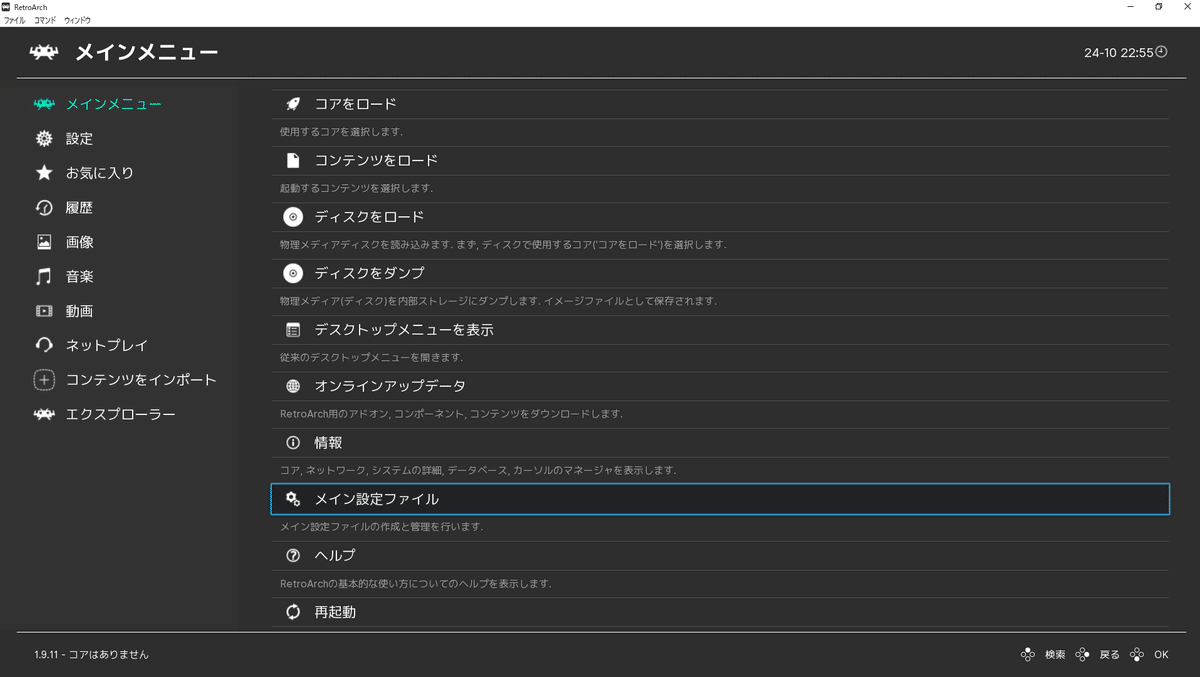Click the clock icon next to the time
The width and height of the screenshot is (1200, 677).
click(1161, 52)
